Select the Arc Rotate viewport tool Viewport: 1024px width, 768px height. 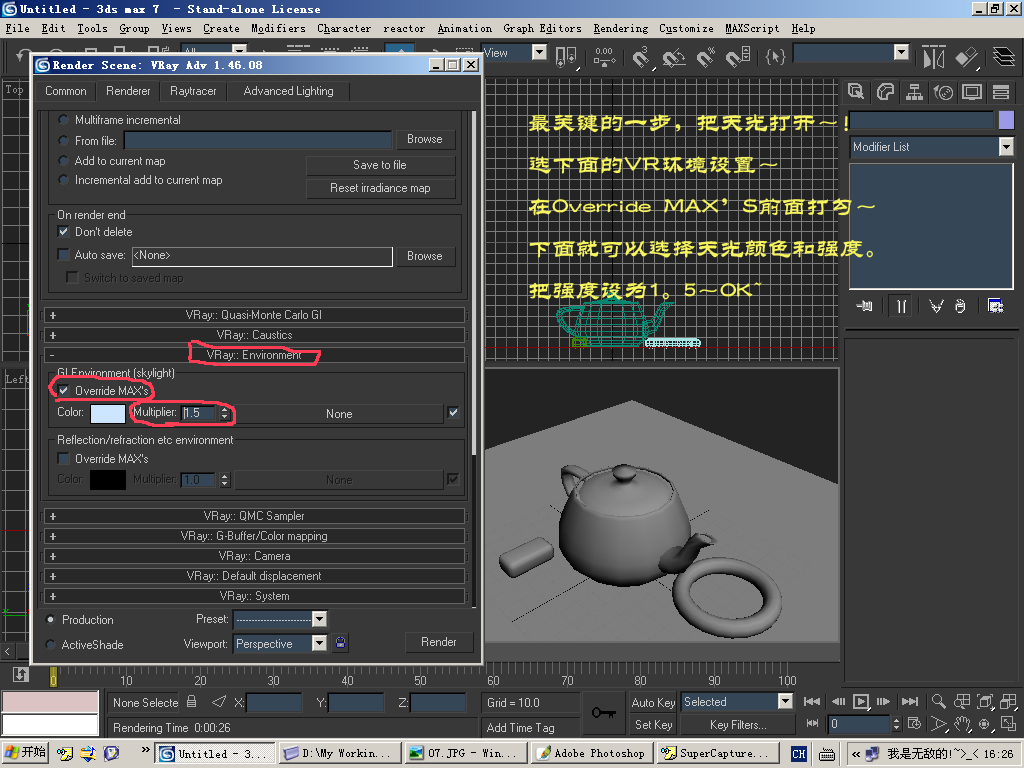click(985, 724)
